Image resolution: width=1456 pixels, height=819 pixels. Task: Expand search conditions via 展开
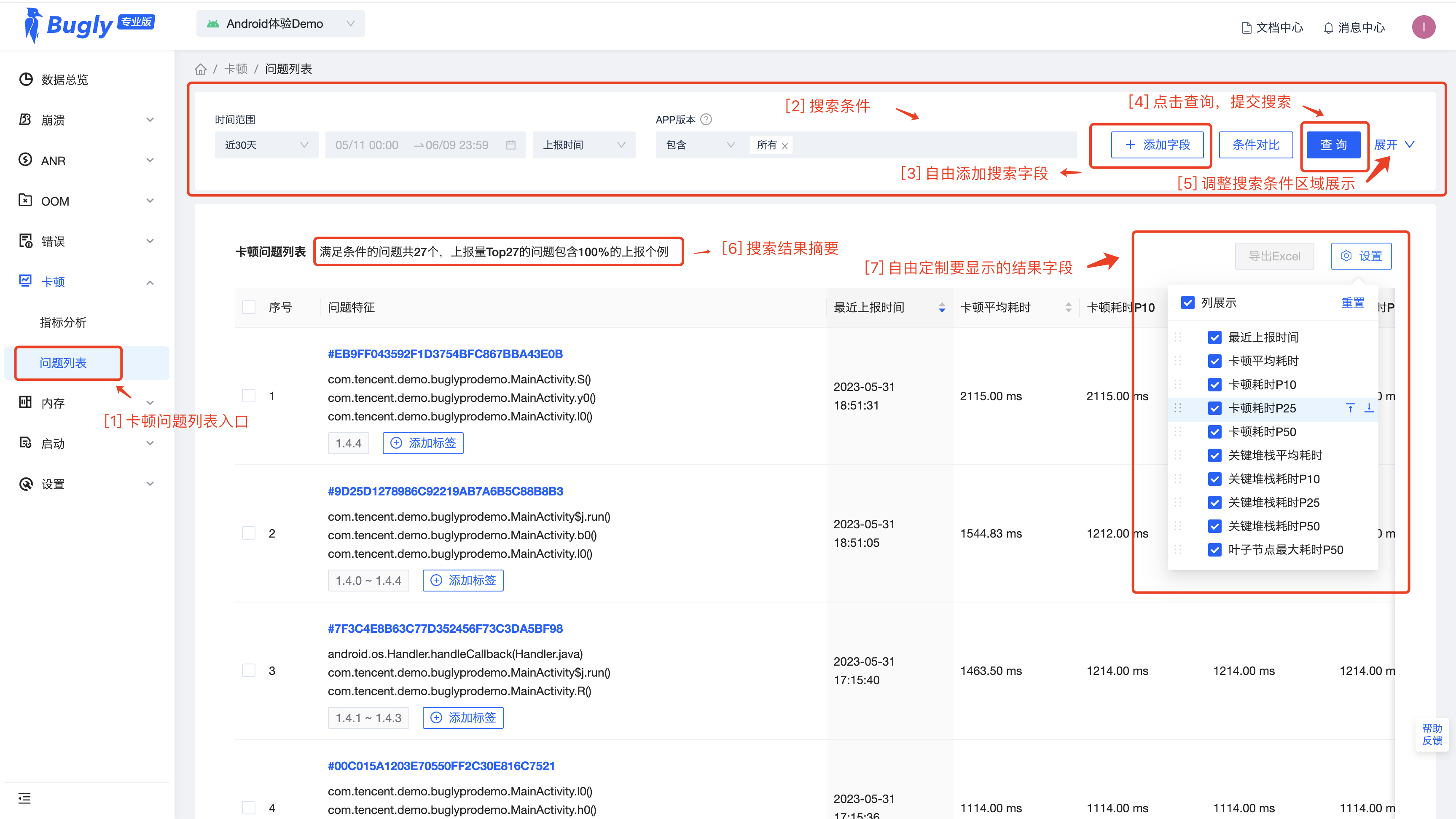1394,145
